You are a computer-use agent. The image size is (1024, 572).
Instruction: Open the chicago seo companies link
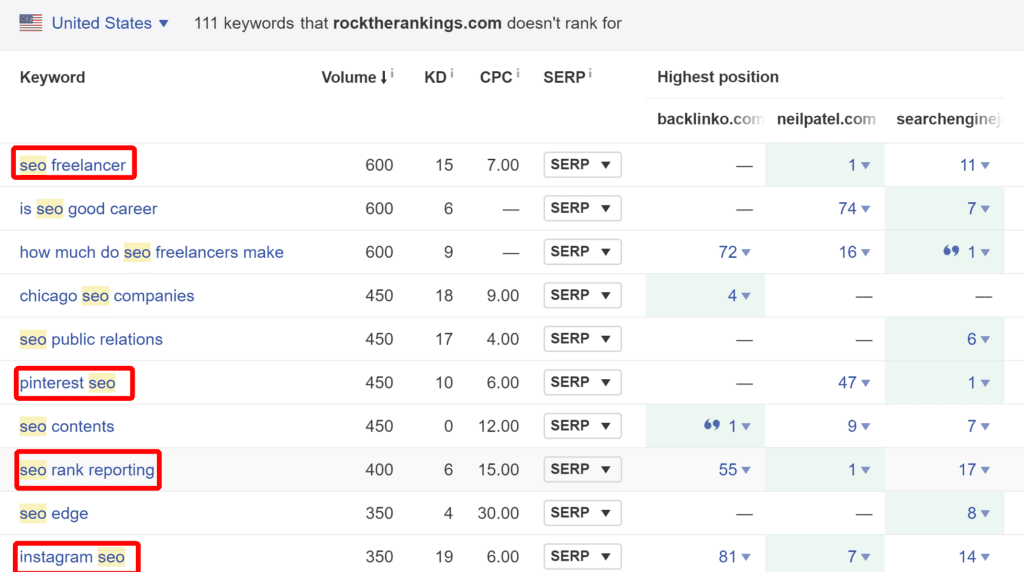pyautogui.click(x=107, y=296)
